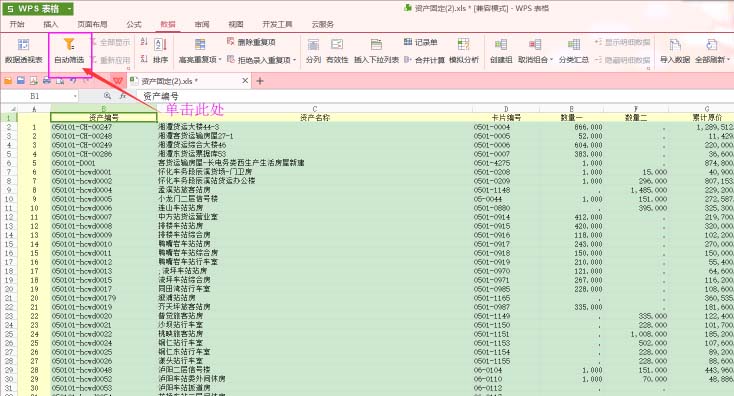
Task: Click 显示明细数据 show detail
Action: tap(623, 42)
